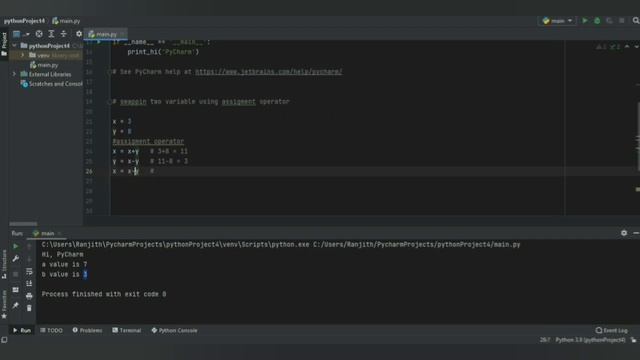Image resolution: width=640 pixels, height=360 pixels.
Task: Toggle soft-wrap in Run console
Action: coord(29,271)
